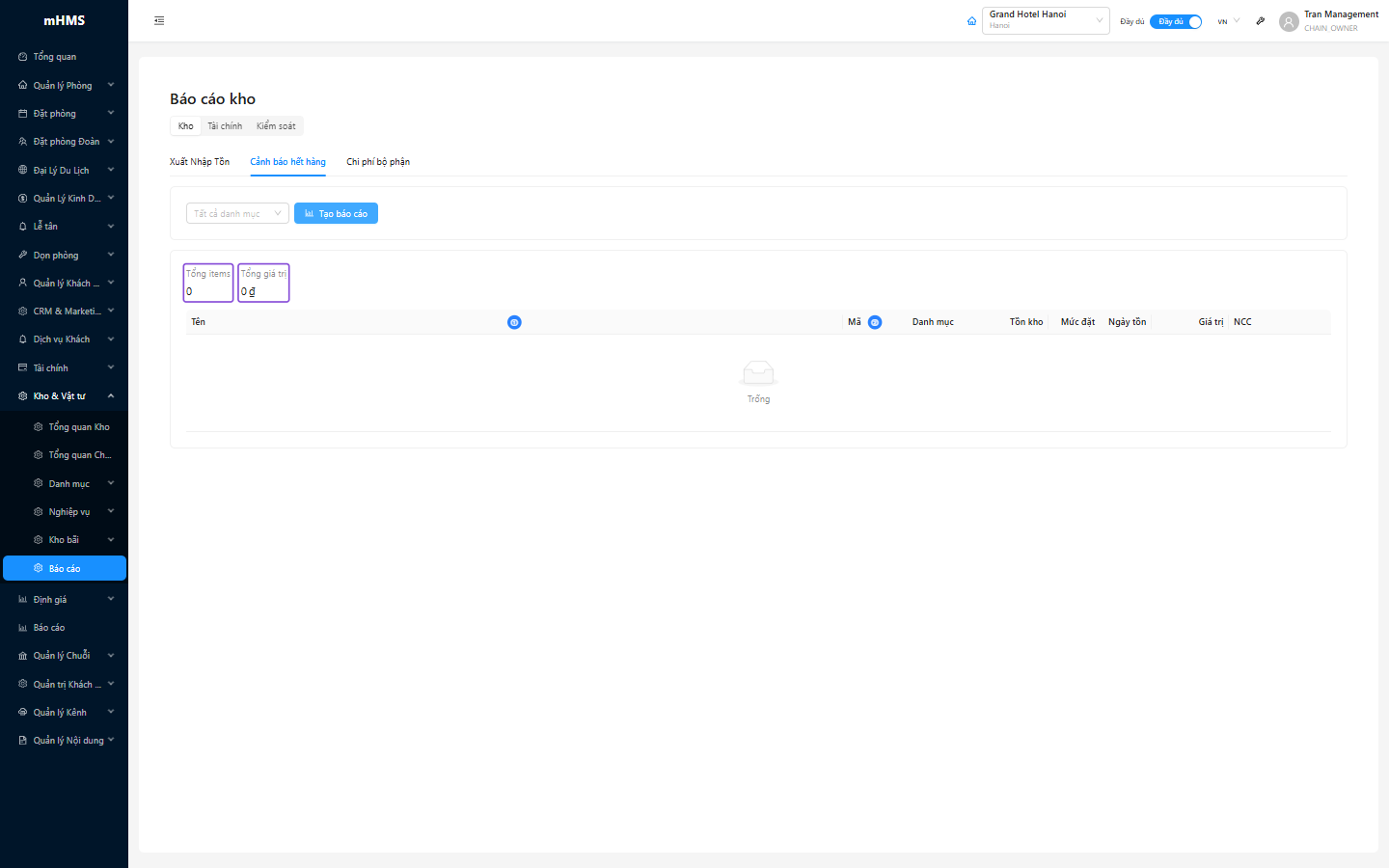Screen dimensions: 1389x868
Task: Expand the Quản lý Phòng sidebar menu
Action: 64,86
